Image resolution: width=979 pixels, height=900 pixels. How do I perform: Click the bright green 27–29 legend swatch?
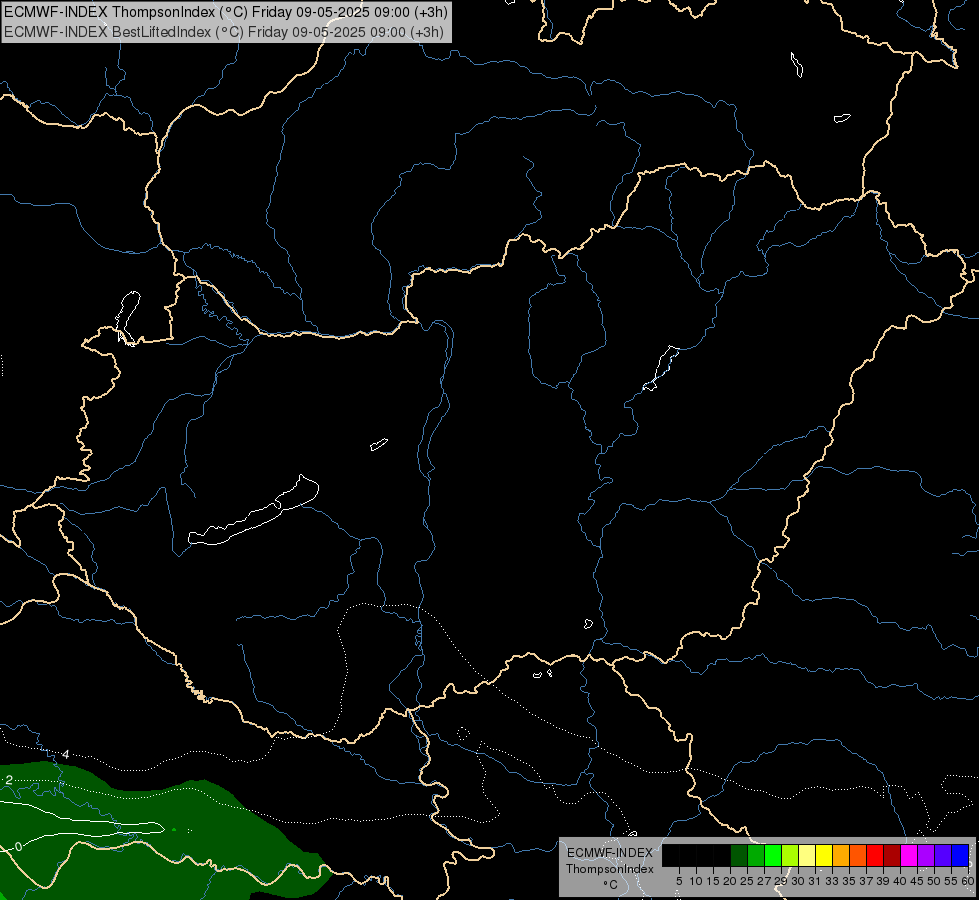coord(773,855)
